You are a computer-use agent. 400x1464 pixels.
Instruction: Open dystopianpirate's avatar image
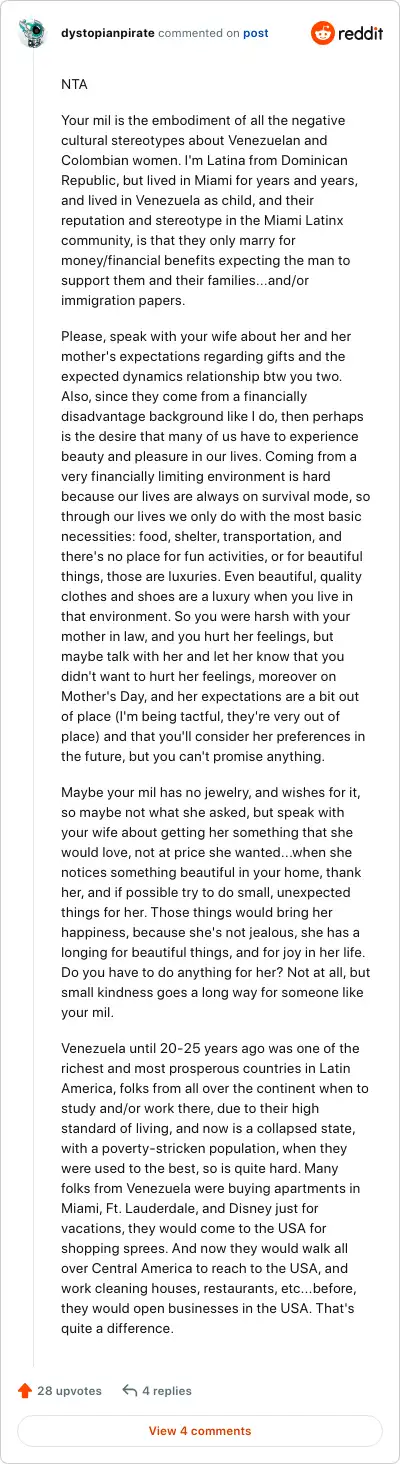click(33, 33)
